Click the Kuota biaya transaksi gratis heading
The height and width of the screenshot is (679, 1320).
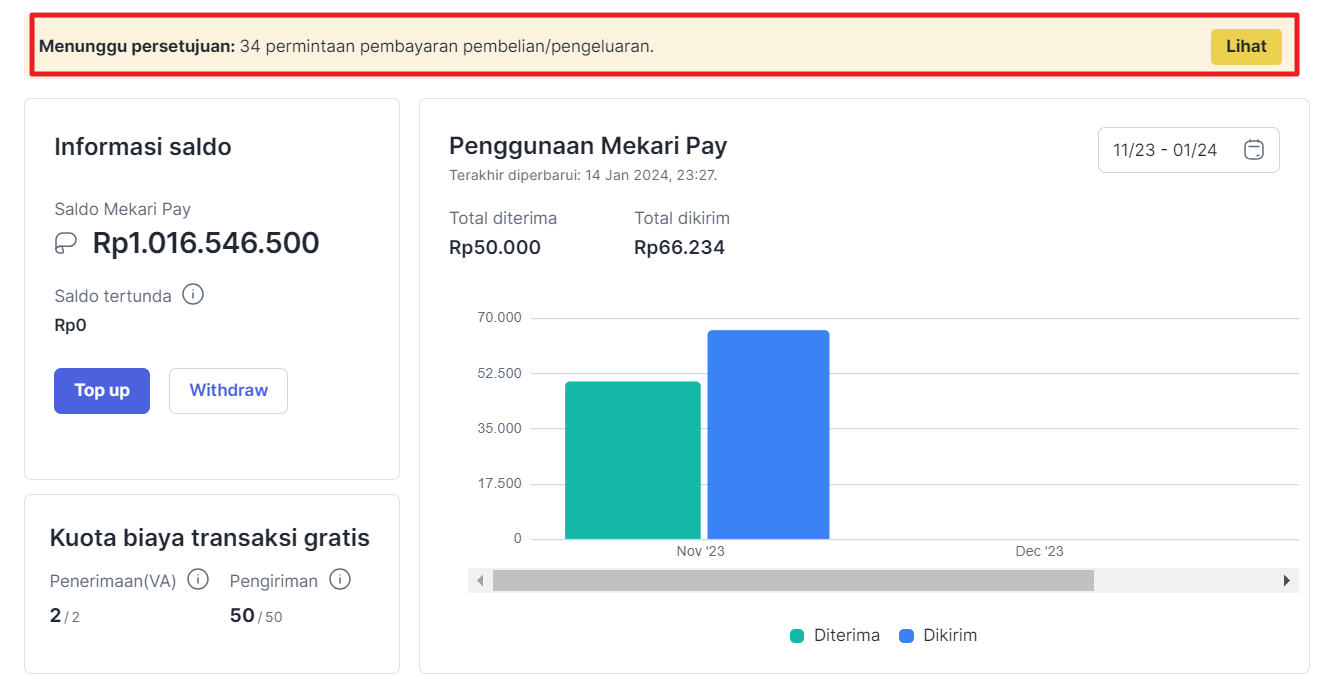pyautogui.click(x=210, y=538)
